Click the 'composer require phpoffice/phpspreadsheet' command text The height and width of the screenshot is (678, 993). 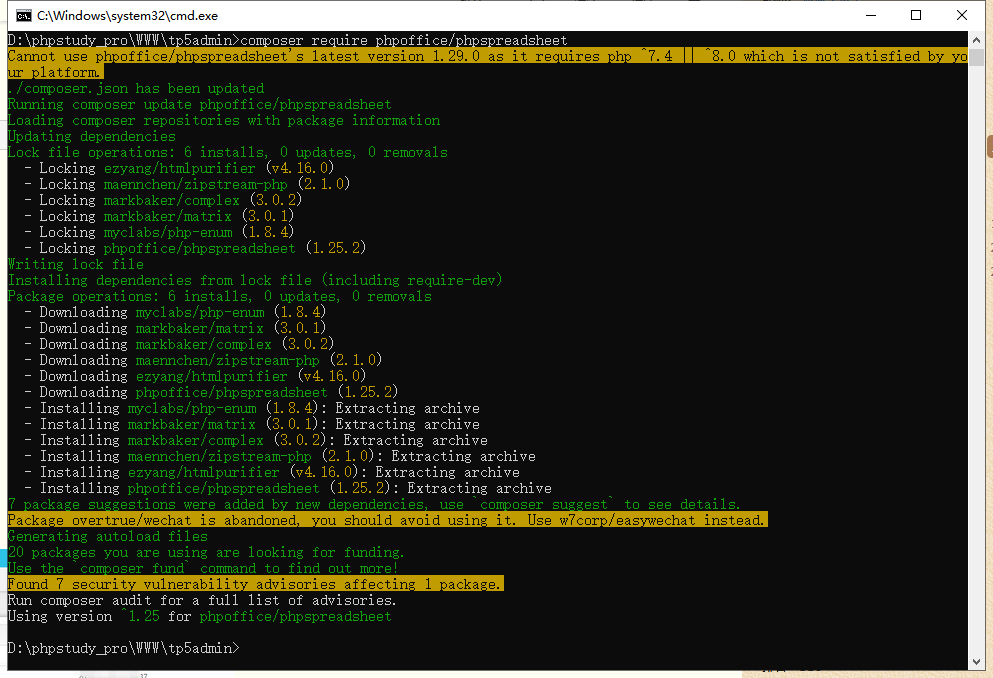404,41
